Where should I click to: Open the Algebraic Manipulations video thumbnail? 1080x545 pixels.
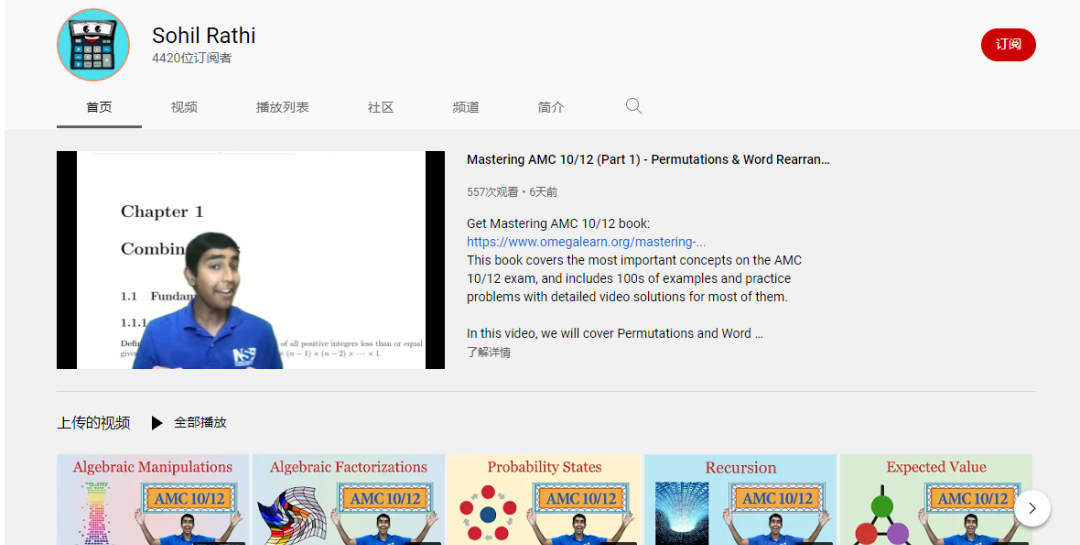point(153,500)
